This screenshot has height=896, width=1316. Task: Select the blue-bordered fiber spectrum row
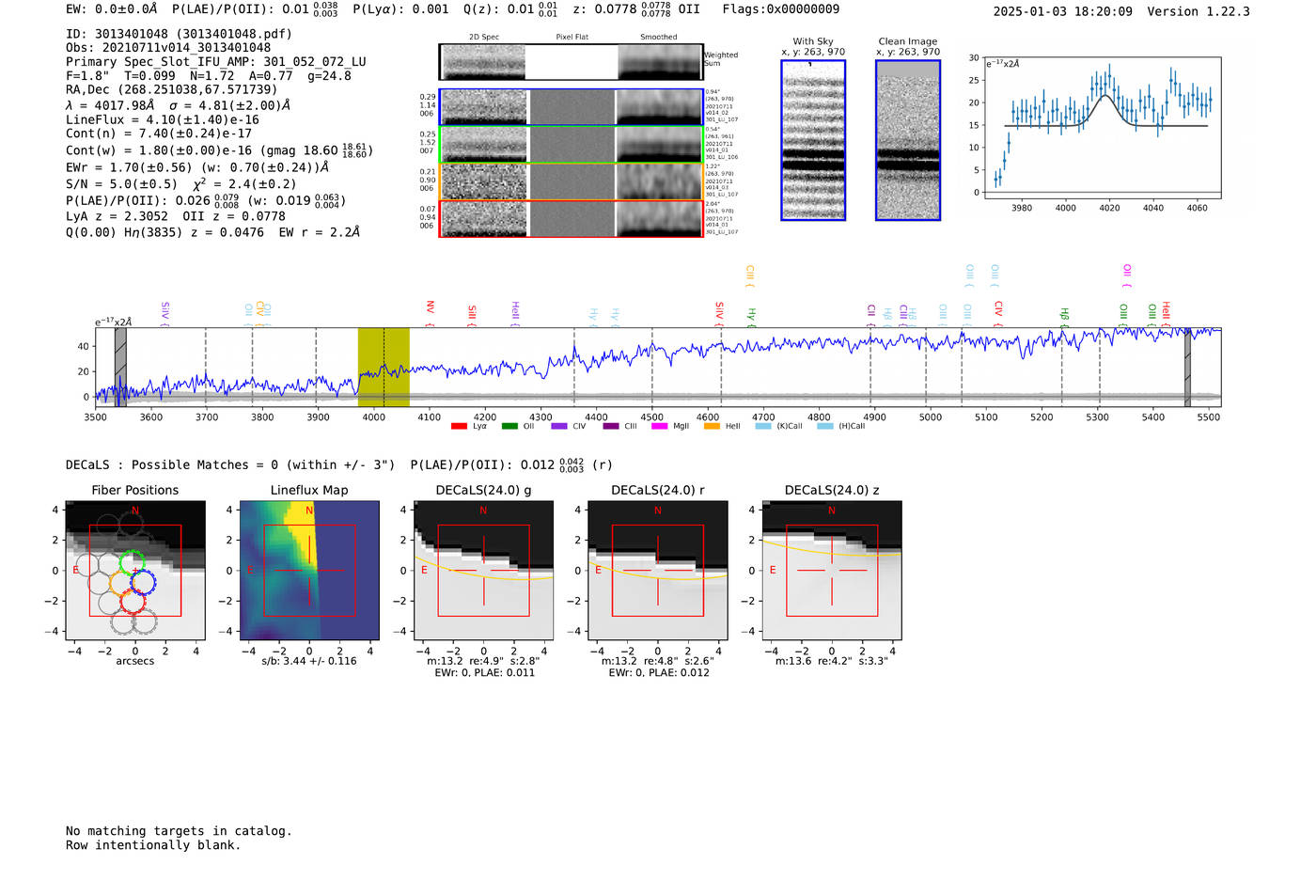[x=571, y=107]
